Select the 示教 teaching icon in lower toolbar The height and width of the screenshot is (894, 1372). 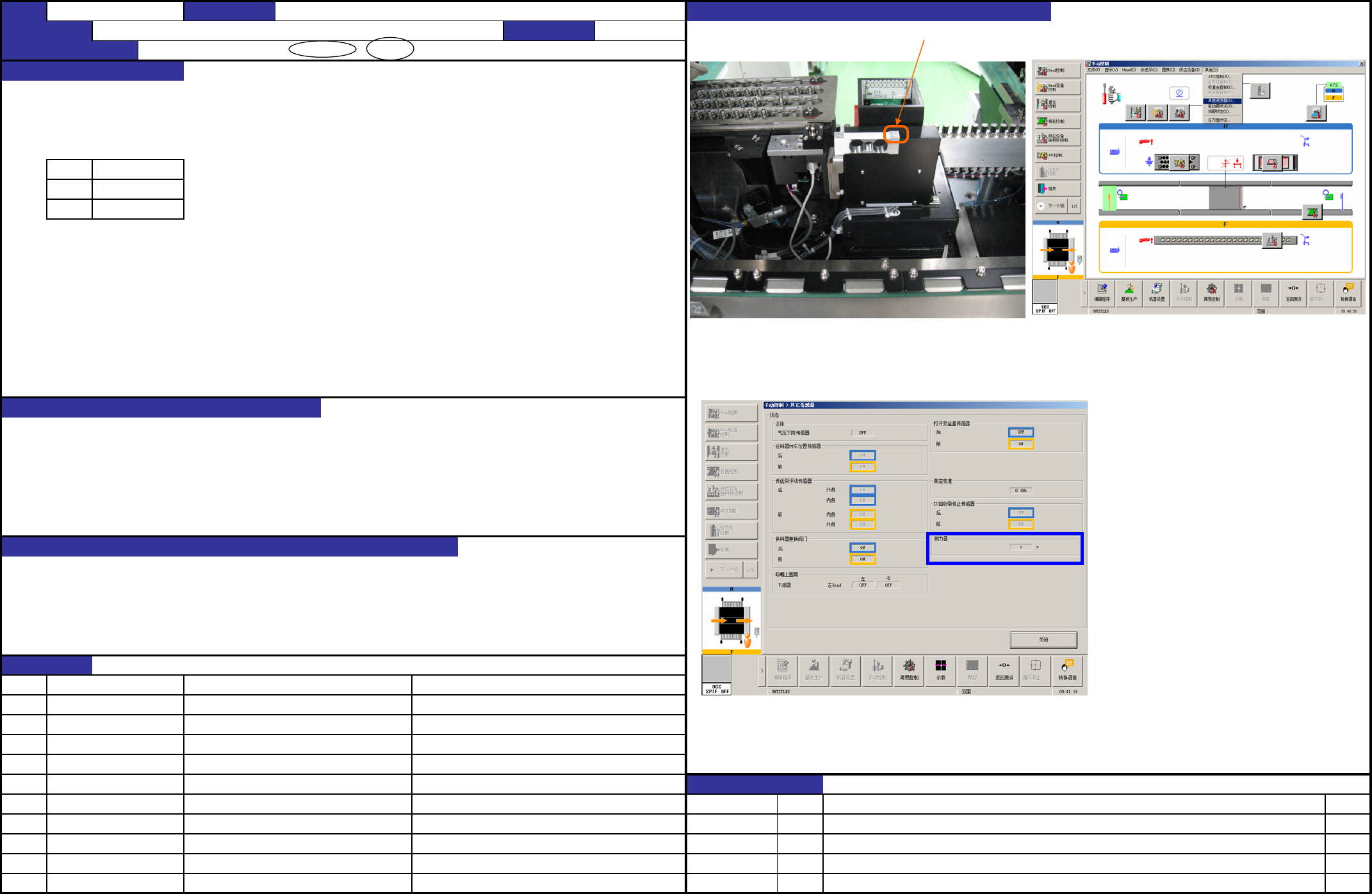tap(940, 670)
